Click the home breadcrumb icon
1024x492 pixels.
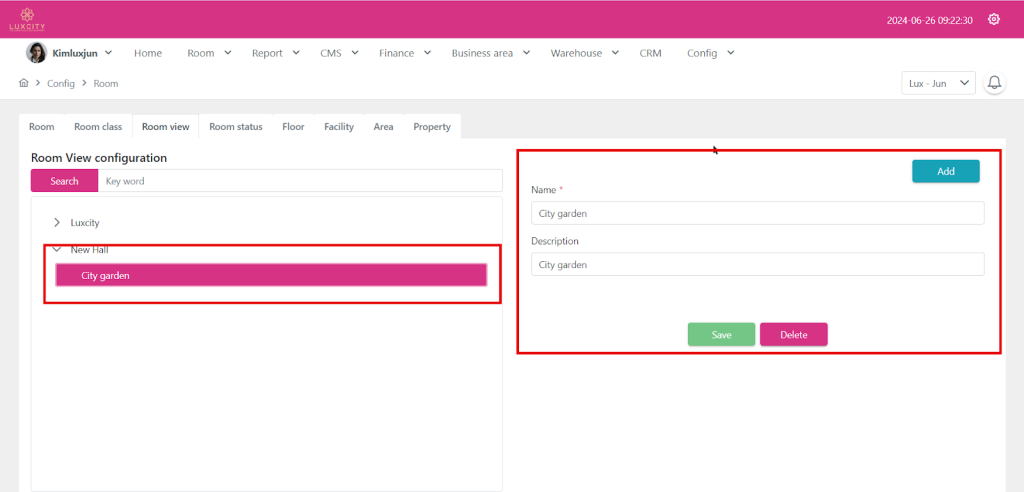[23, 83]
